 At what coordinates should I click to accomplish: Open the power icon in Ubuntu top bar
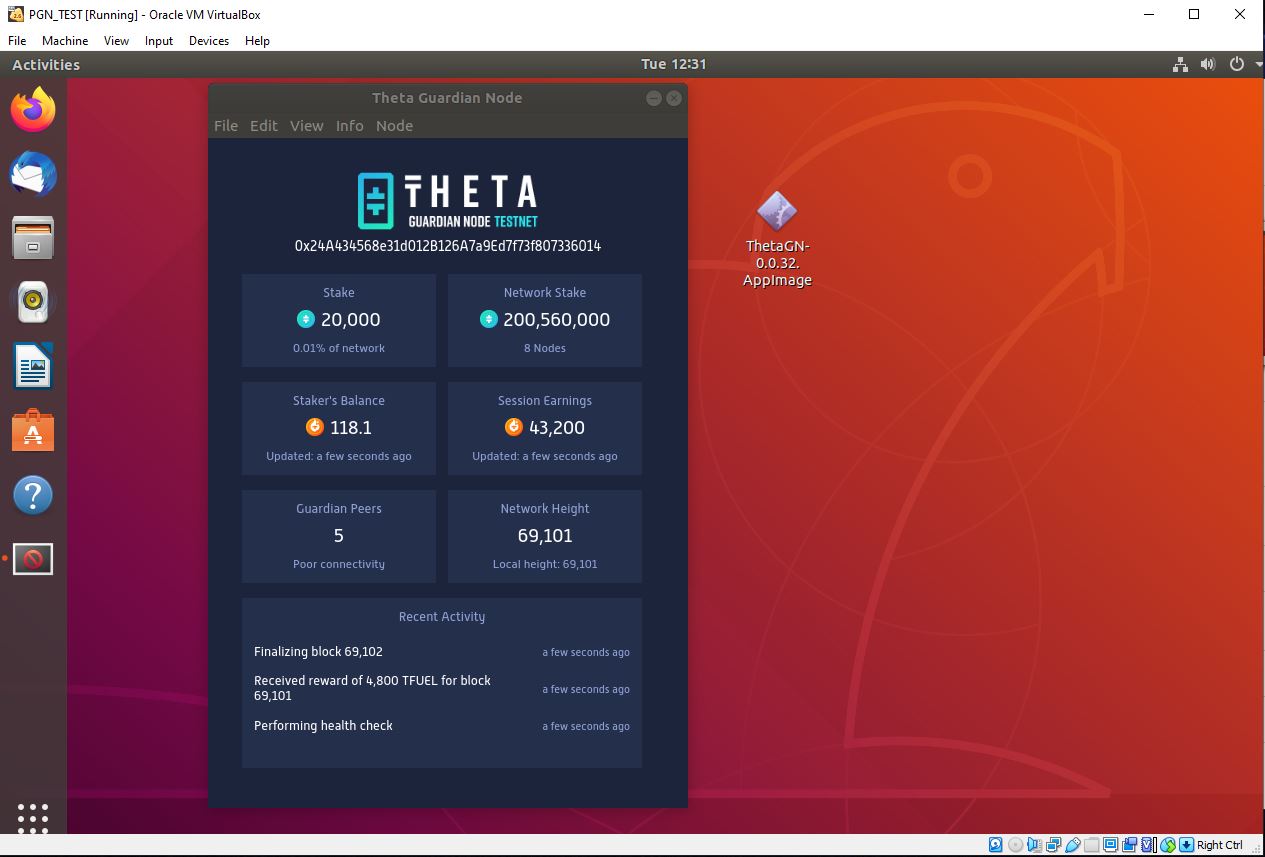point(1237,64)
